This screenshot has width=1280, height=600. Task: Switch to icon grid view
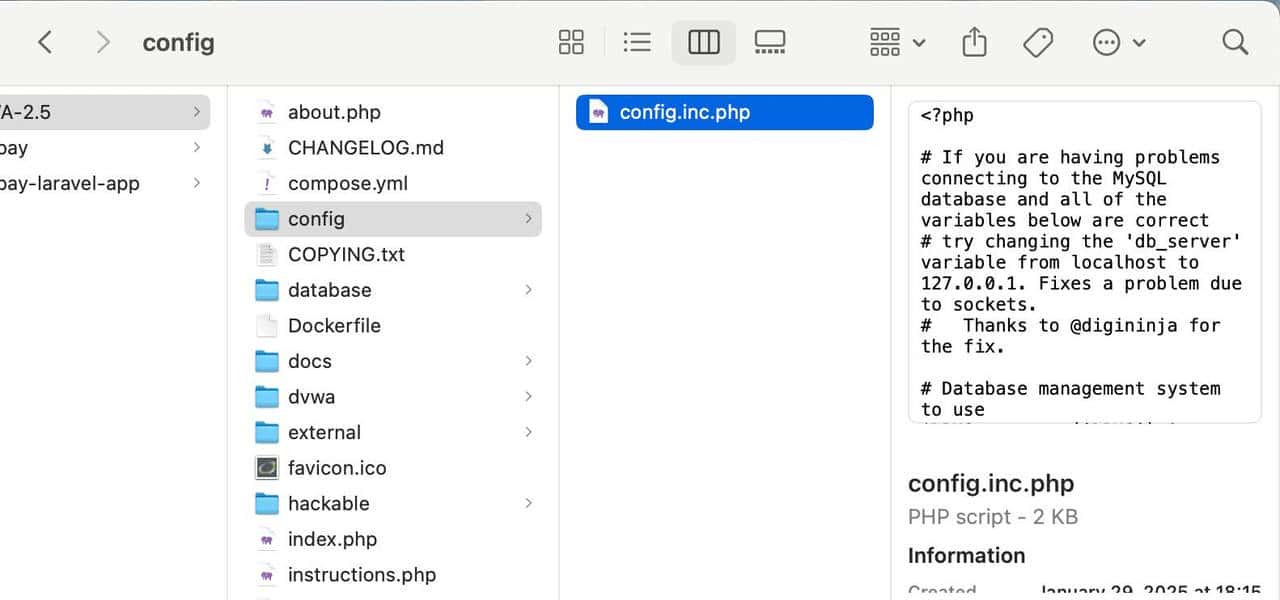(x=571, y=42)
